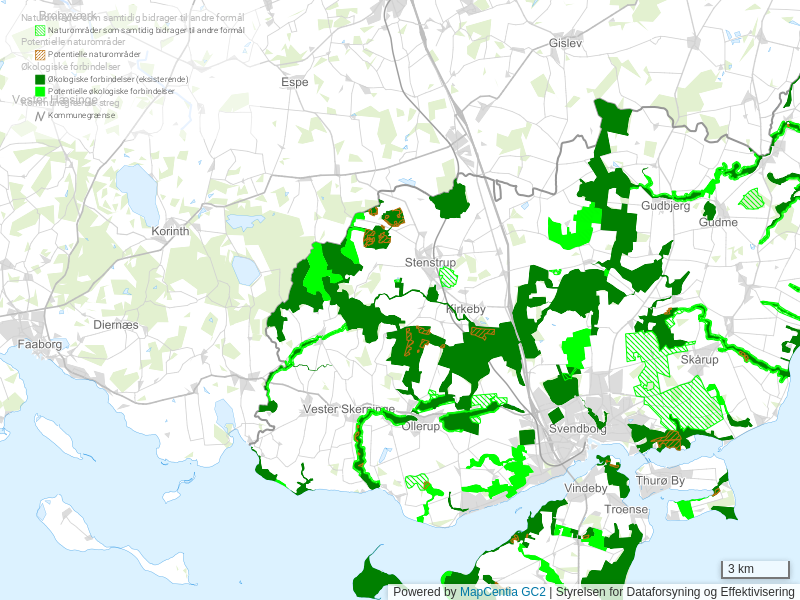Viewport: 800px width, 600px height.
Task: Click the Kommunegrænse line symbol in legend
Action: click(40, 116)
